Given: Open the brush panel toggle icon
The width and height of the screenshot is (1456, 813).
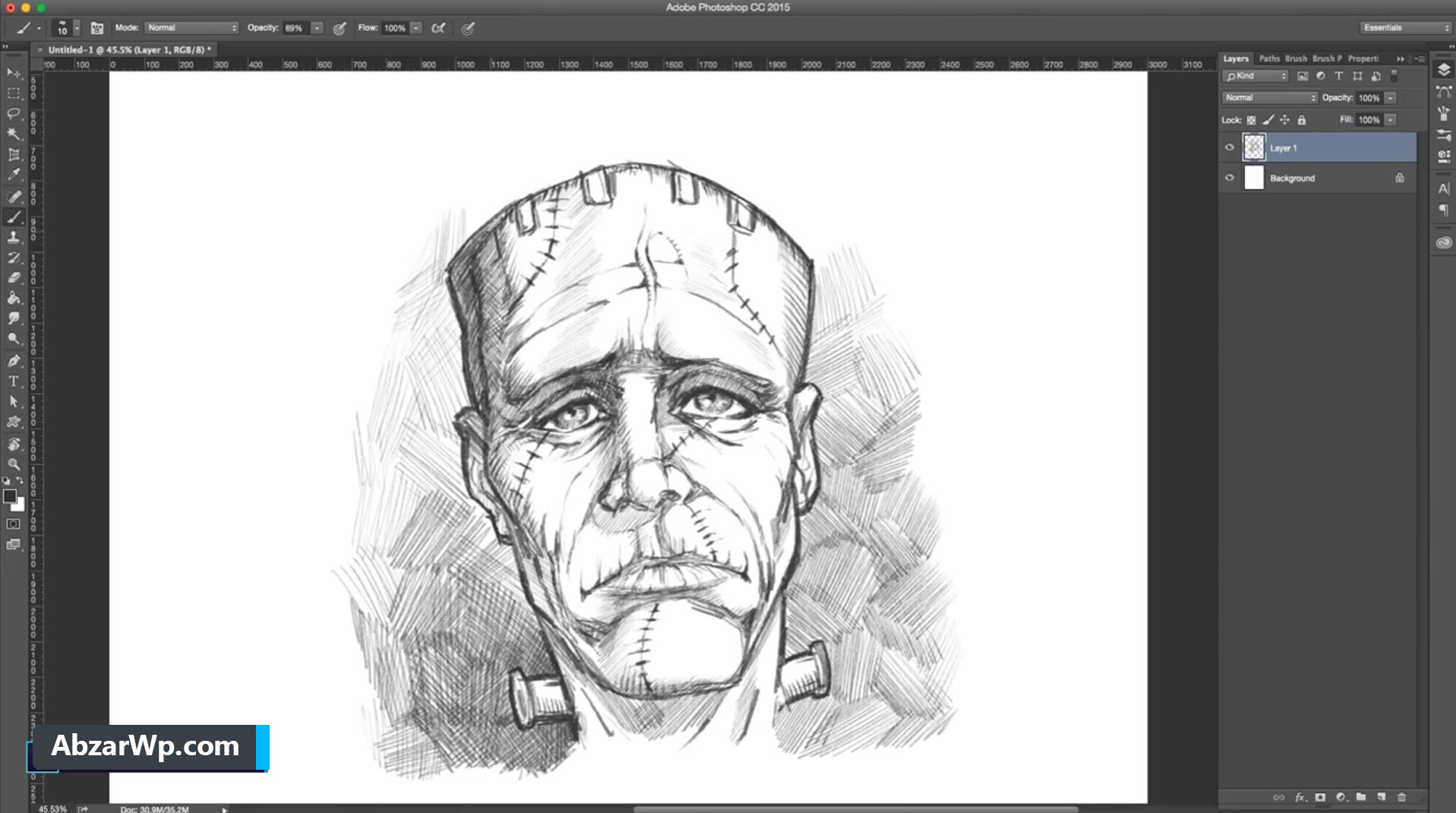Looking at the screenshot, I should [97, 28].
